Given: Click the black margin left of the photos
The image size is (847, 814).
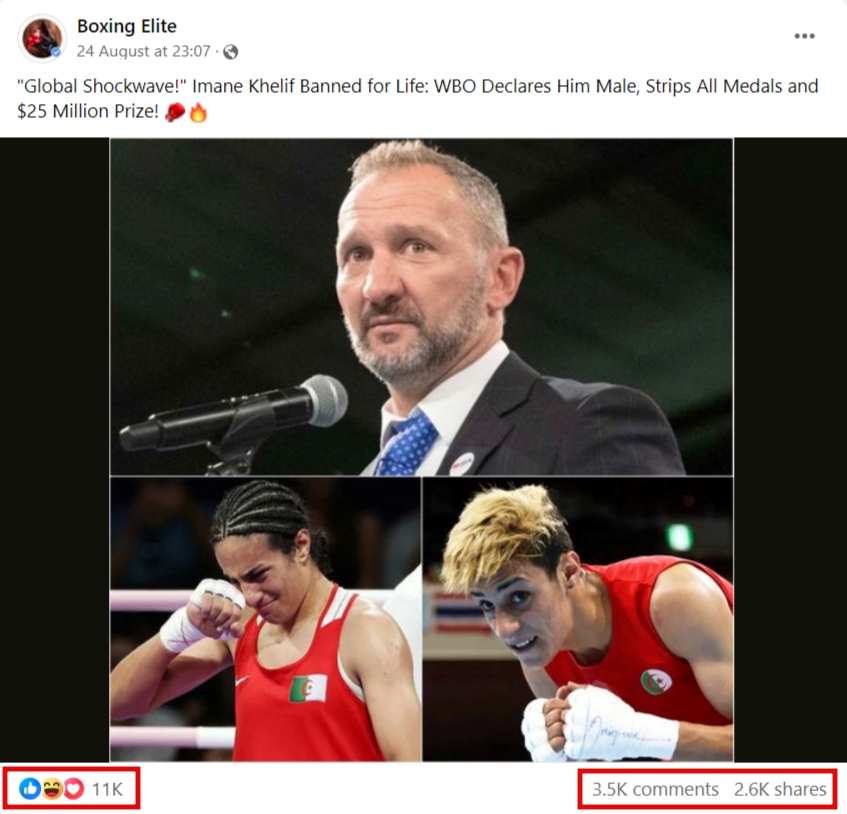Looking at the screenshot, I should [55, 450].
